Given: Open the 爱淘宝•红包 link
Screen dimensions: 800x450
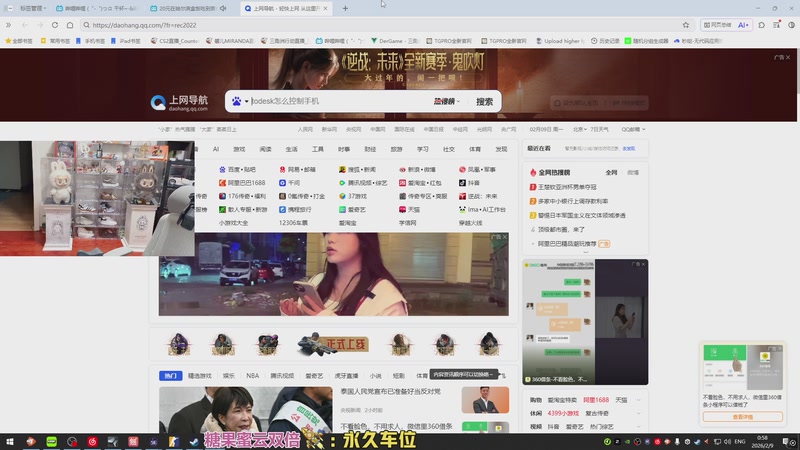Looking at the screenshot, I should pyautogui.click(x=420, y=183).
